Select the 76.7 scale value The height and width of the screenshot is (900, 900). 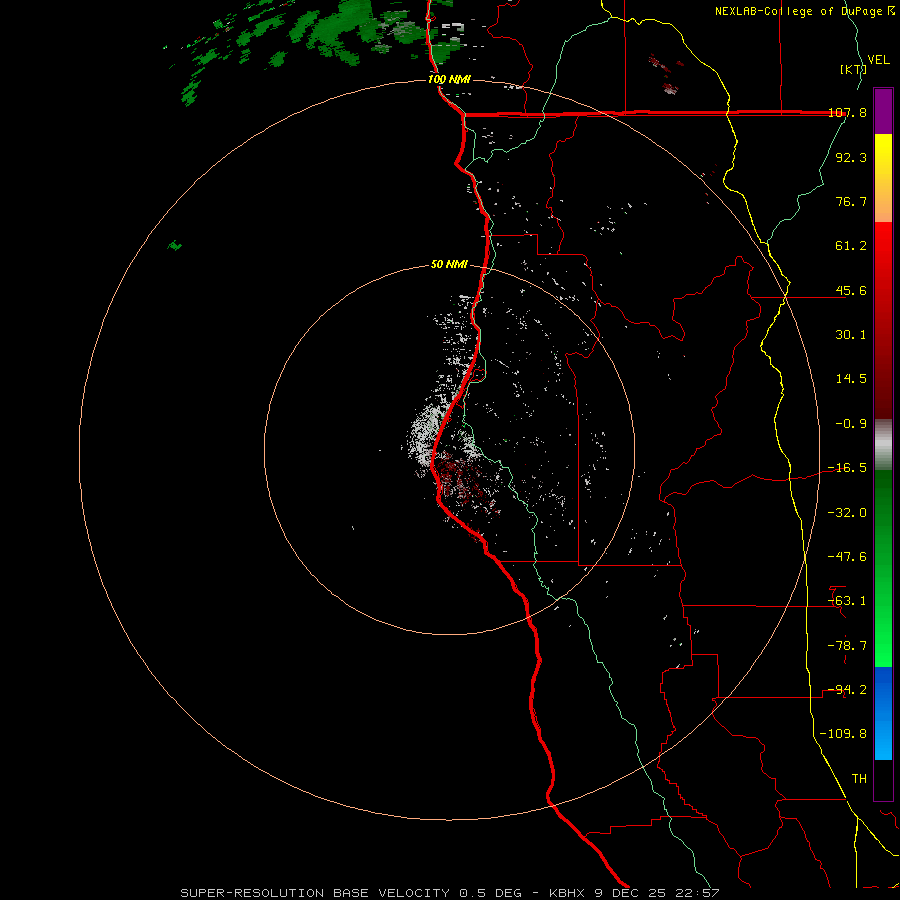tap(851, 201)
